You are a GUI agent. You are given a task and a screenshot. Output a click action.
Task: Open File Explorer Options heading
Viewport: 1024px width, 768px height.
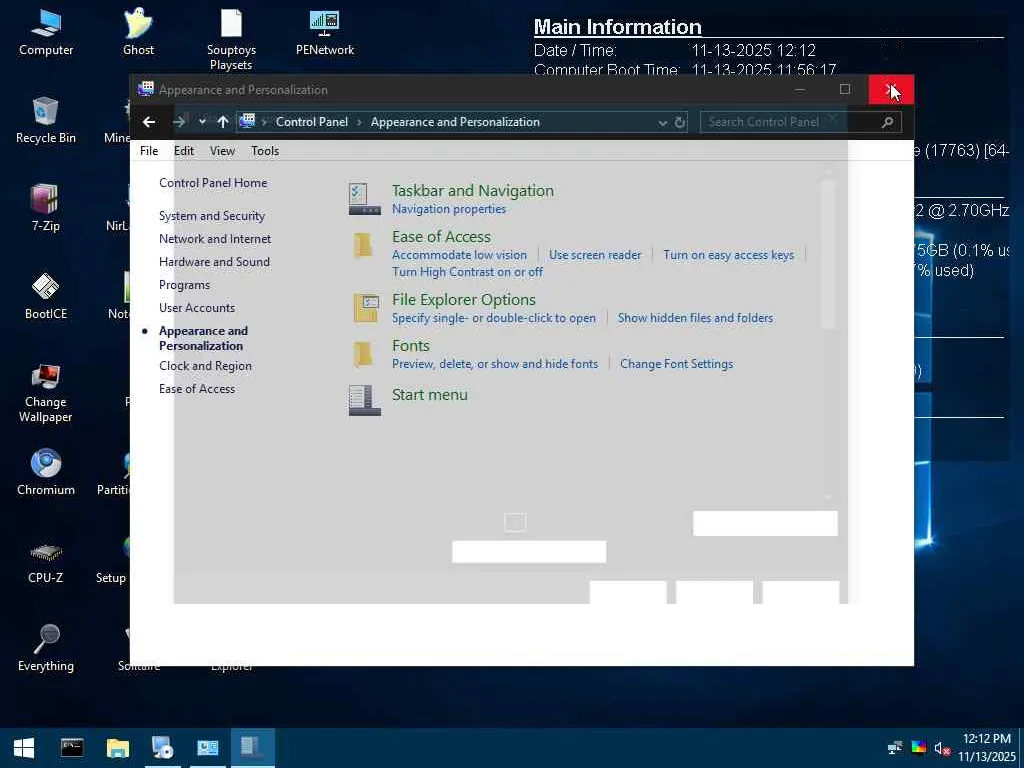[x=464, y=300]
